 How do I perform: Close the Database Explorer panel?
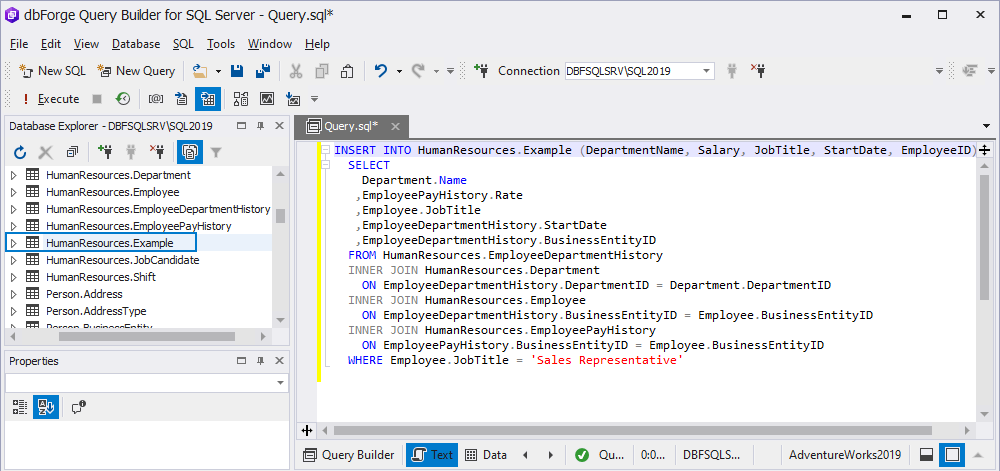click(279, 126)
